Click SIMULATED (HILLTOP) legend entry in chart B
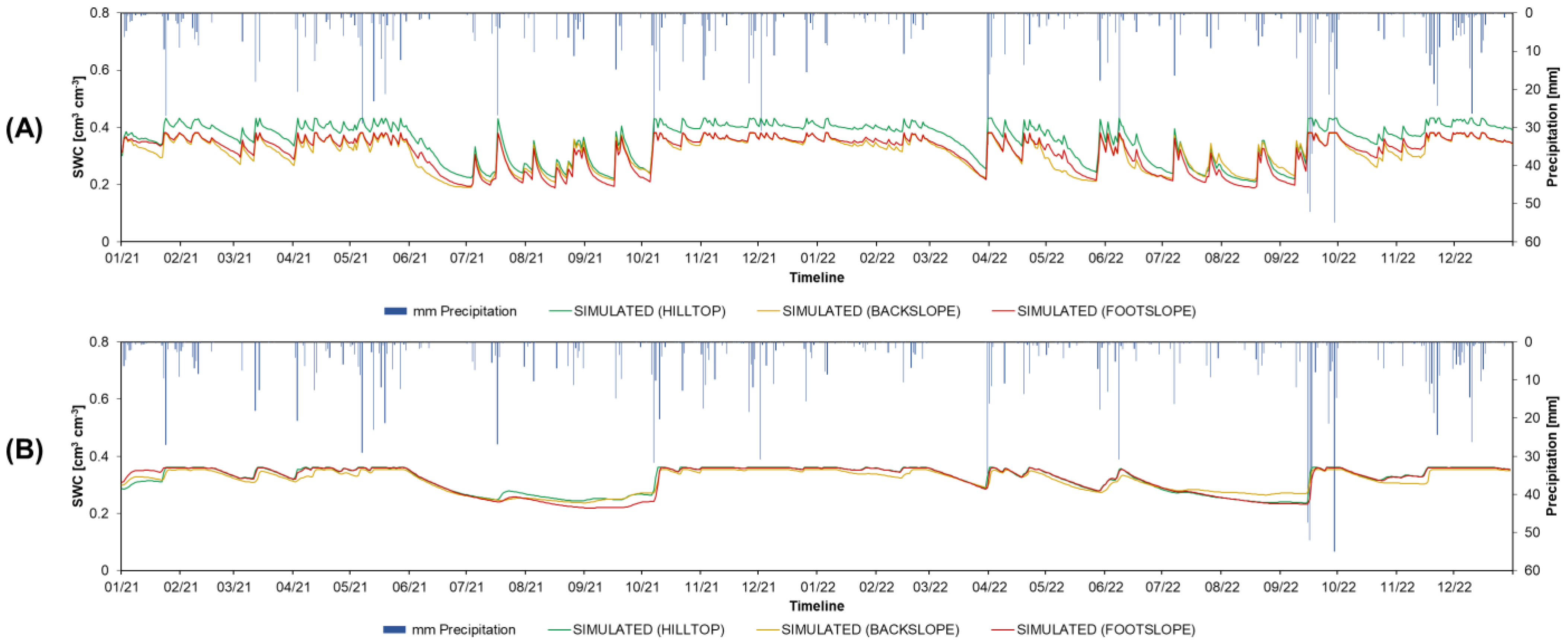 (x=648, y=629)
